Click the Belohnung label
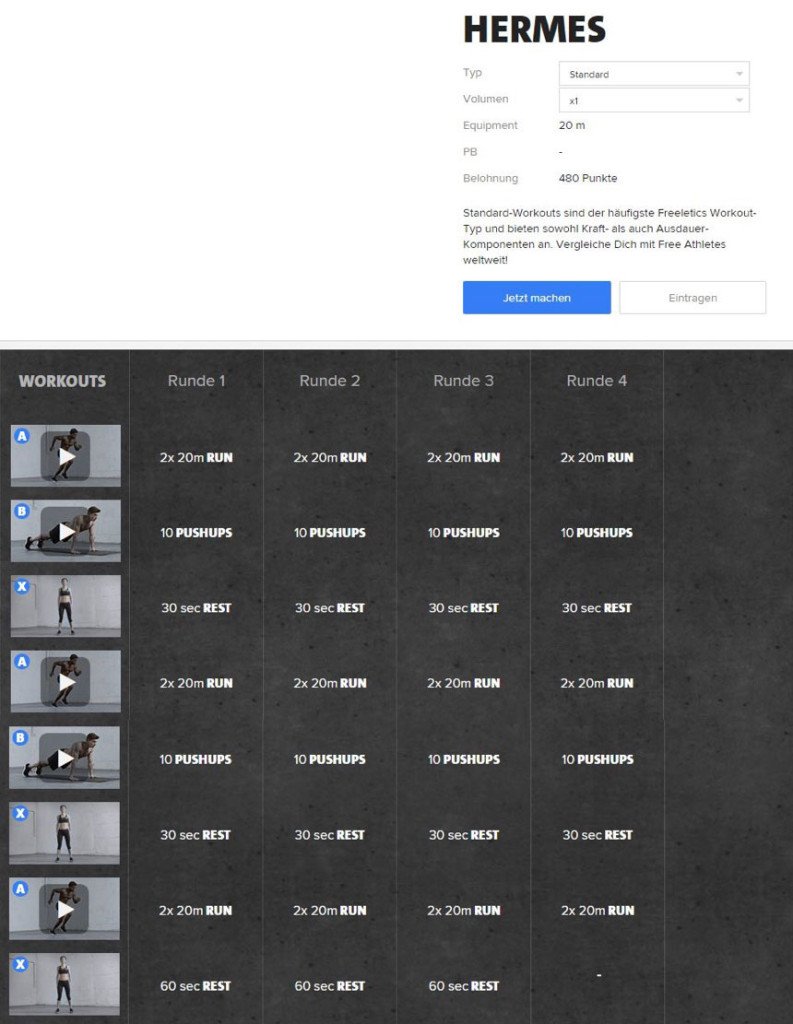The image size is (793, 1024). coord(490,178)
